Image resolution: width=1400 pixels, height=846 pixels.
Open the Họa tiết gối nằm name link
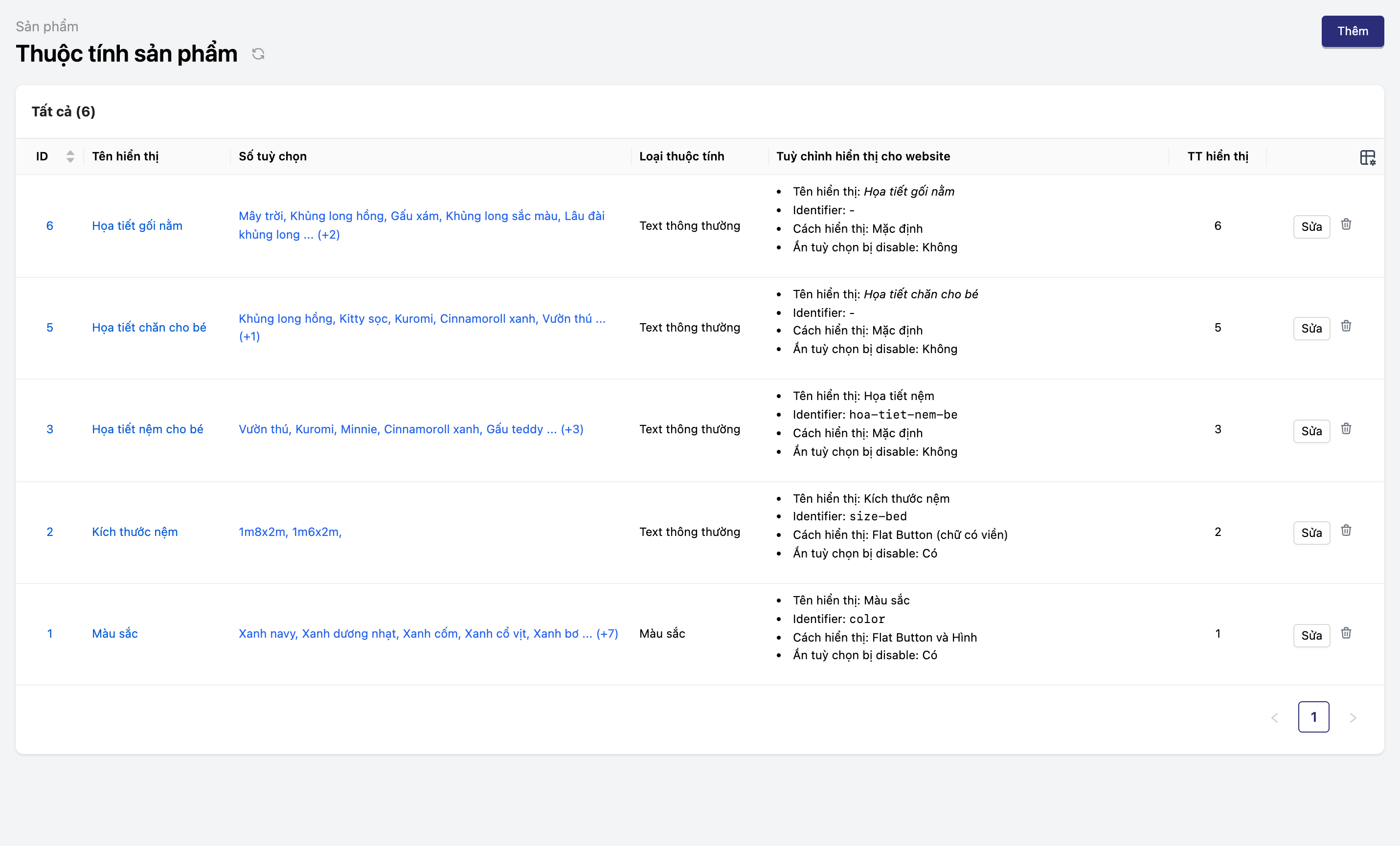(x=137, y=225)
